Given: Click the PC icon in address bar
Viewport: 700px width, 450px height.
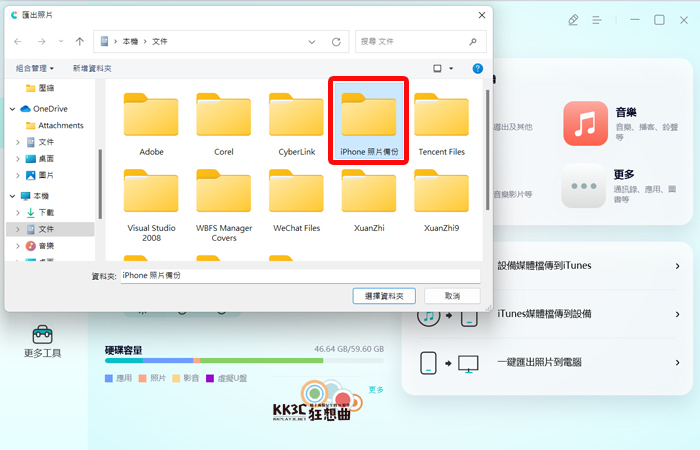Looking at the screenshot, I should point(104,42).
